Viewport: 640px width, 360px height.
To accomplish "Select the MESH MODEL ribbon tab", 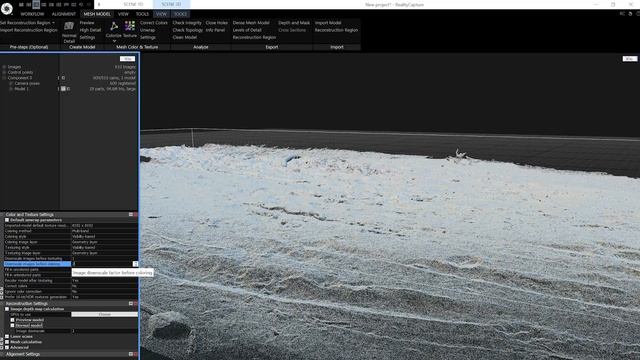I will pyautogui.click(x=97, y=14).
